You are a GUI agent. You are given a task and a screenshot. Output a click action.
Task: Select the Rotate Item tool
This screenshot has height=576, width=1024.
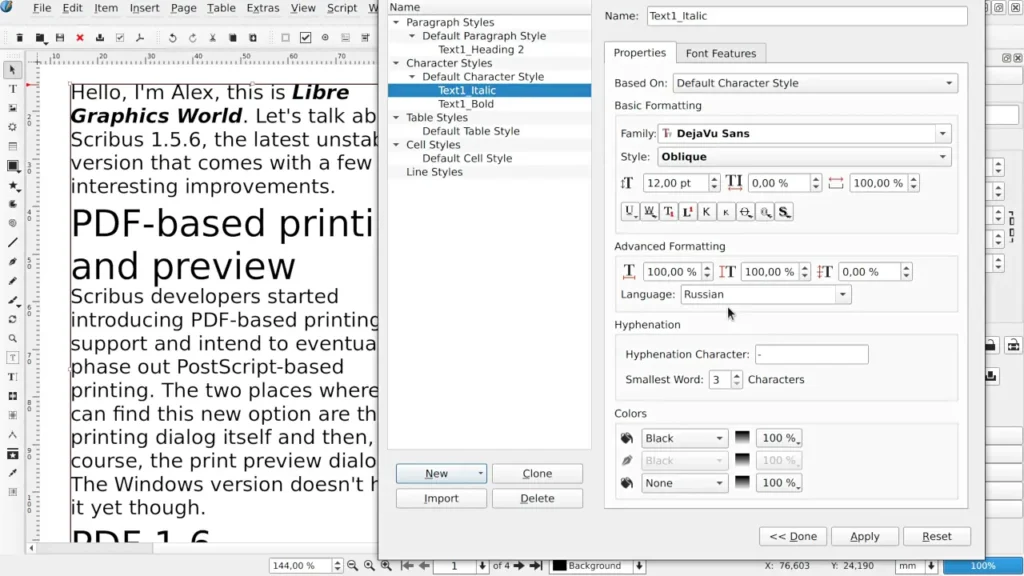point(12,319)
